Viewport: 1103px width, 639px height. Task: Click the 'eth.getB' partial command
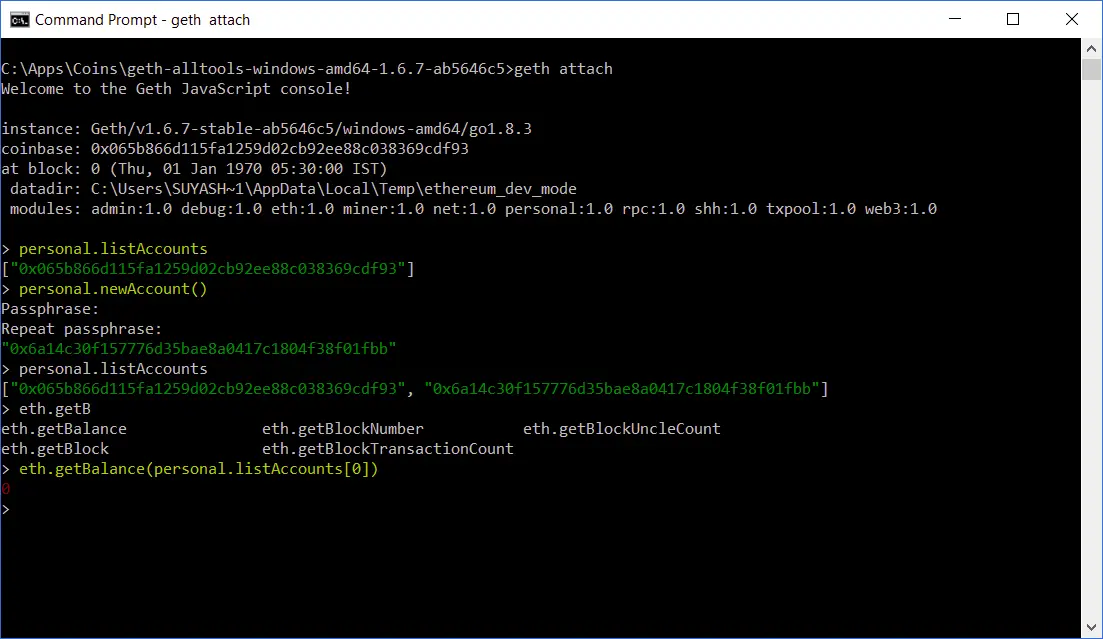click(x=55, y=409)
